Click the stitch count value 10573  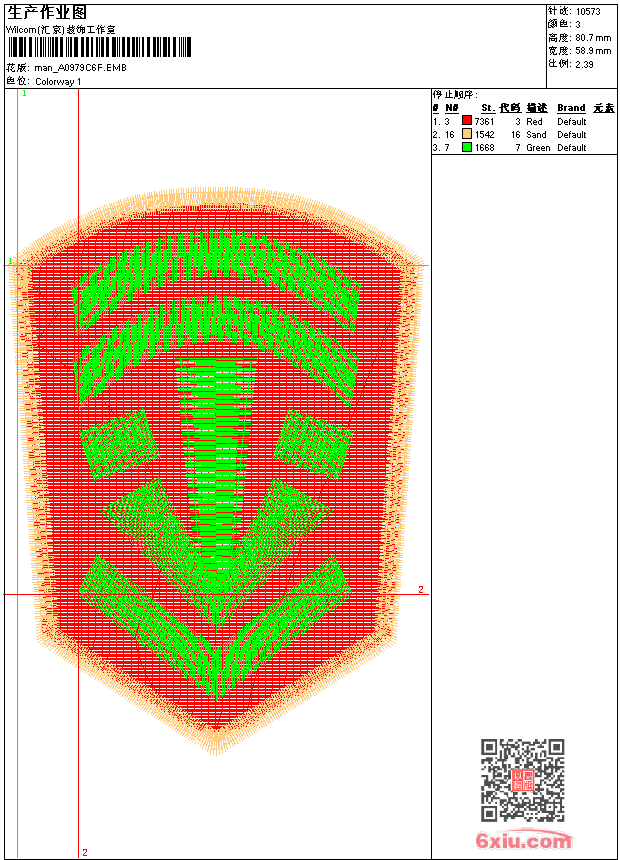click(588, 11)
